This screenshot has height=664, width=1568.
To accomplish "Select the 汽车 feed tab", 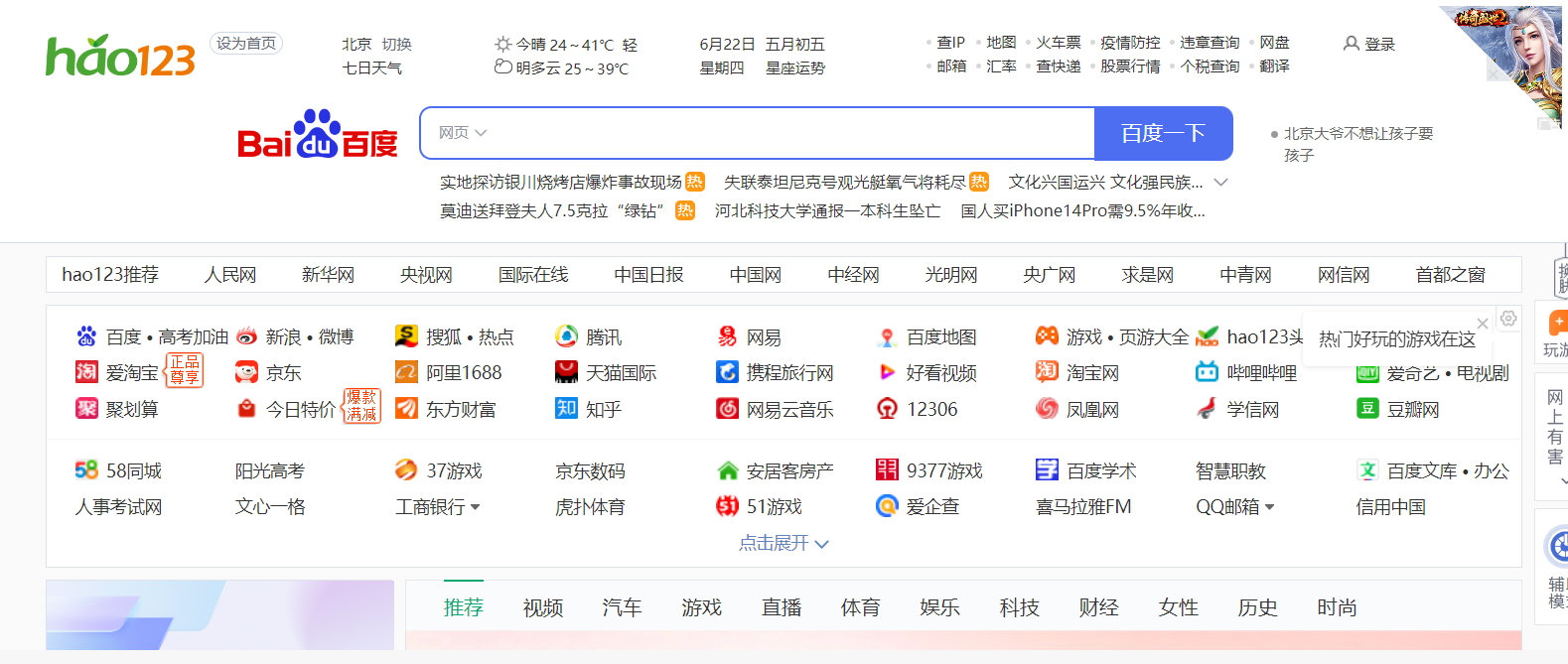I will tap(622, 607).
